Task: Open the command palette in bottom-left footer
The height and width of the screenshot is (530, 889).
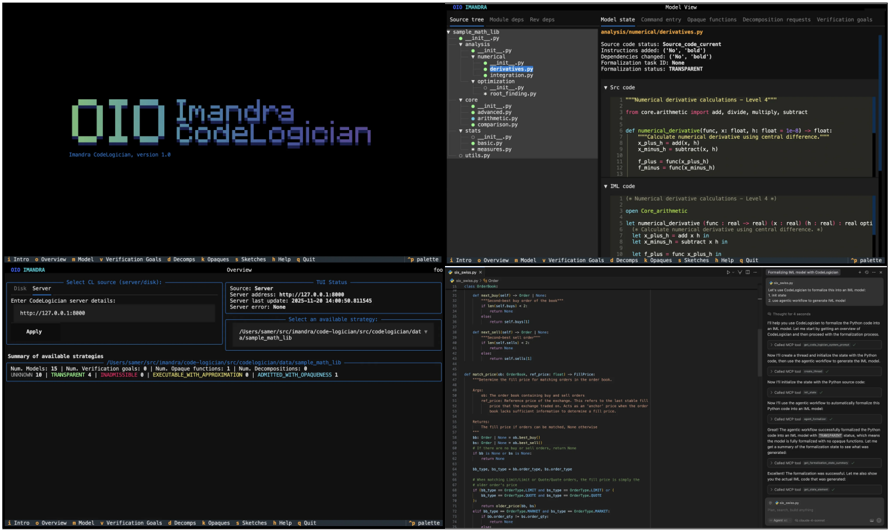Action: point(424,523)
